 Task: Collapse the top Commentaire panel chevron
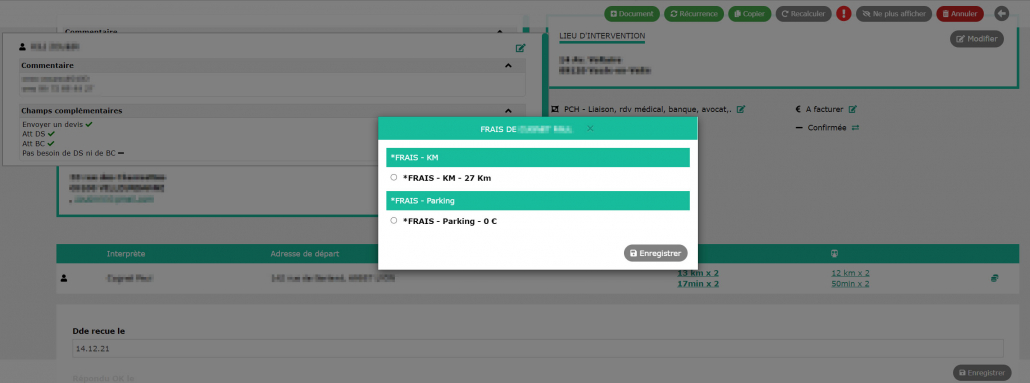point(500,32)
